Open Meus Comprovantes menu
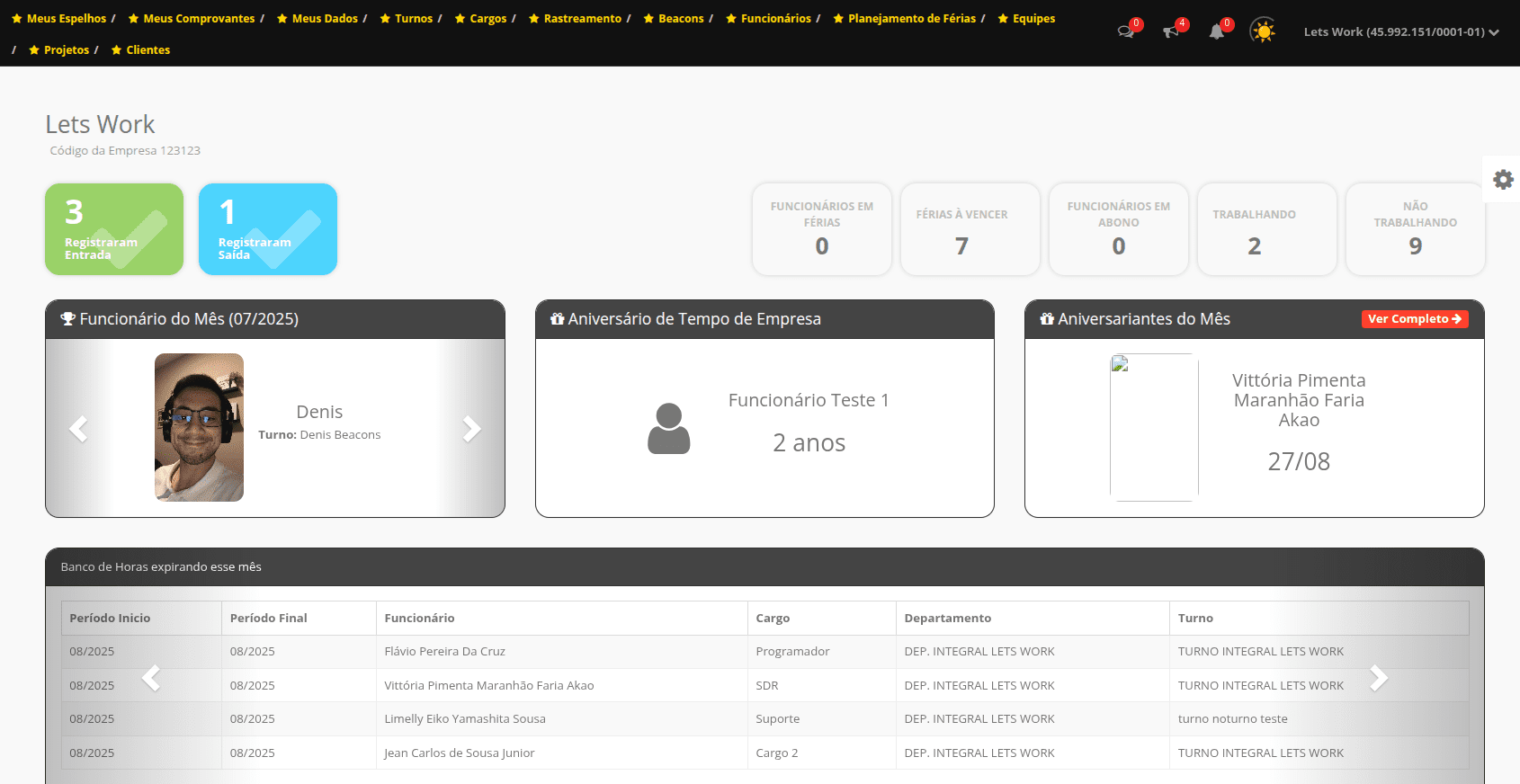Image resolution: width=1520 pixels, height=784 pixels. 192,18
